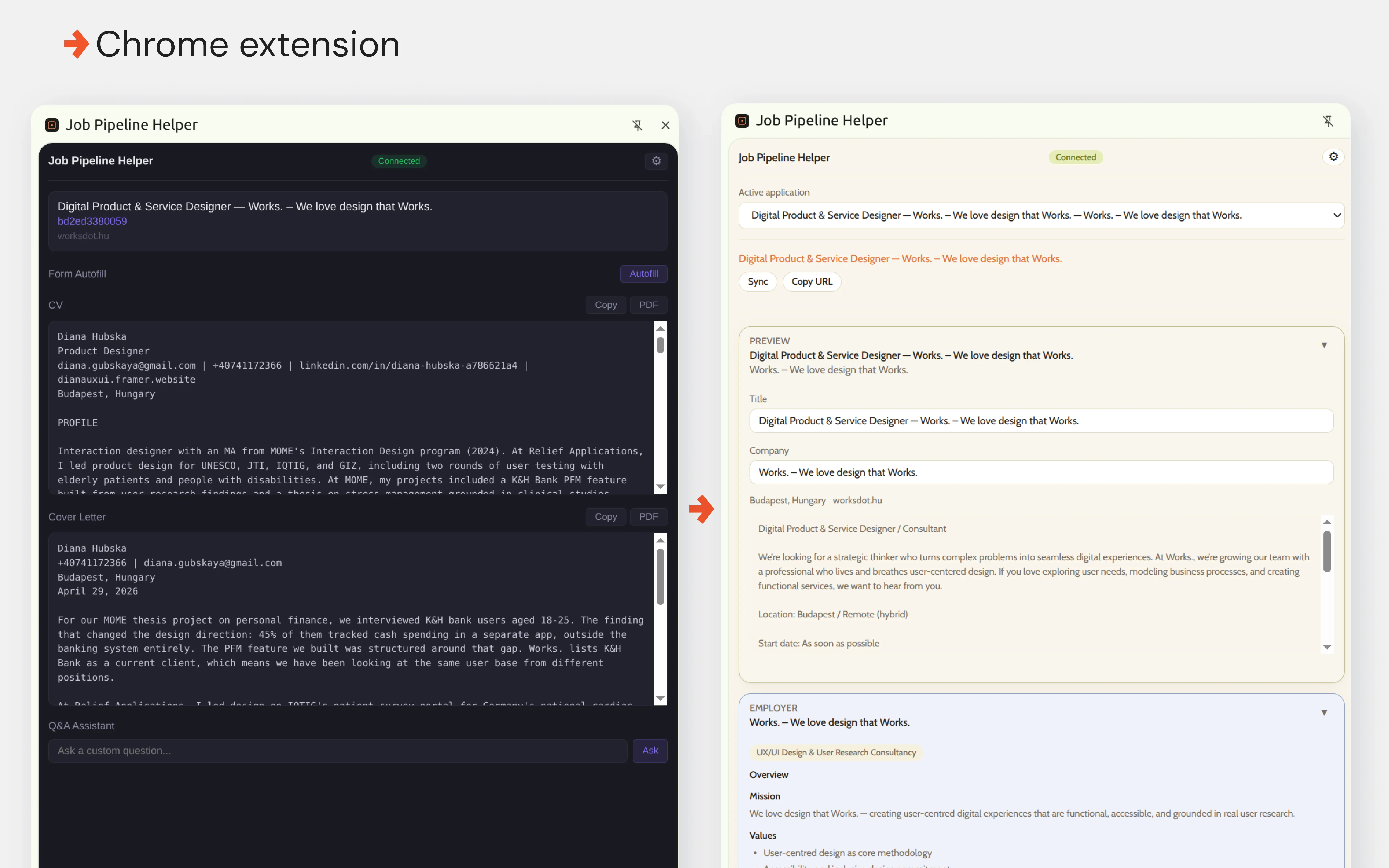This screenshot has width=1389, height=868.
Task: Click the 'worksdot.hu' text in dark panel
Action: (83, 236)
